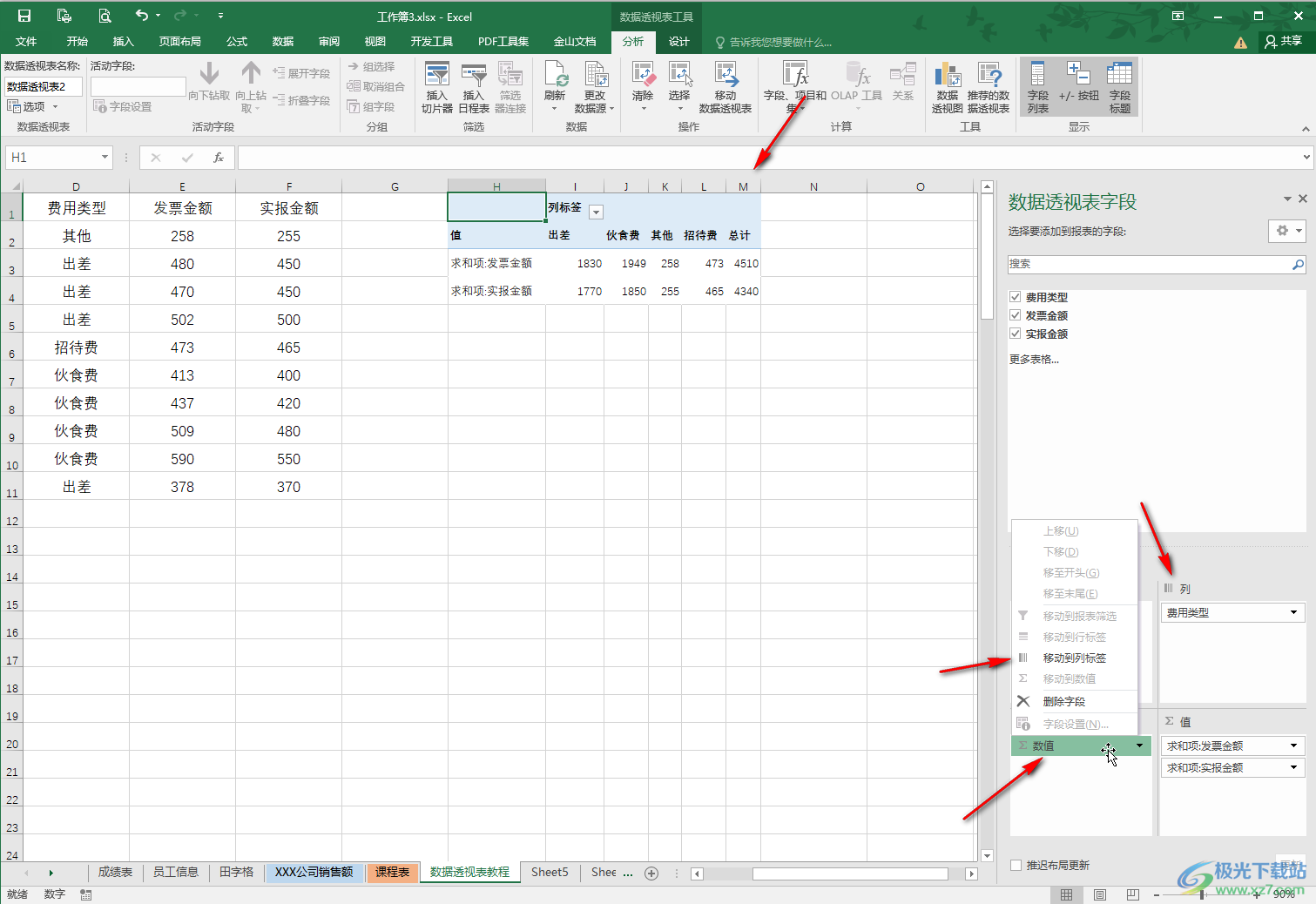Switch to normal view in status bar
The image size is (1316, 904).
pyautogui.click(x=1066, y=894)
